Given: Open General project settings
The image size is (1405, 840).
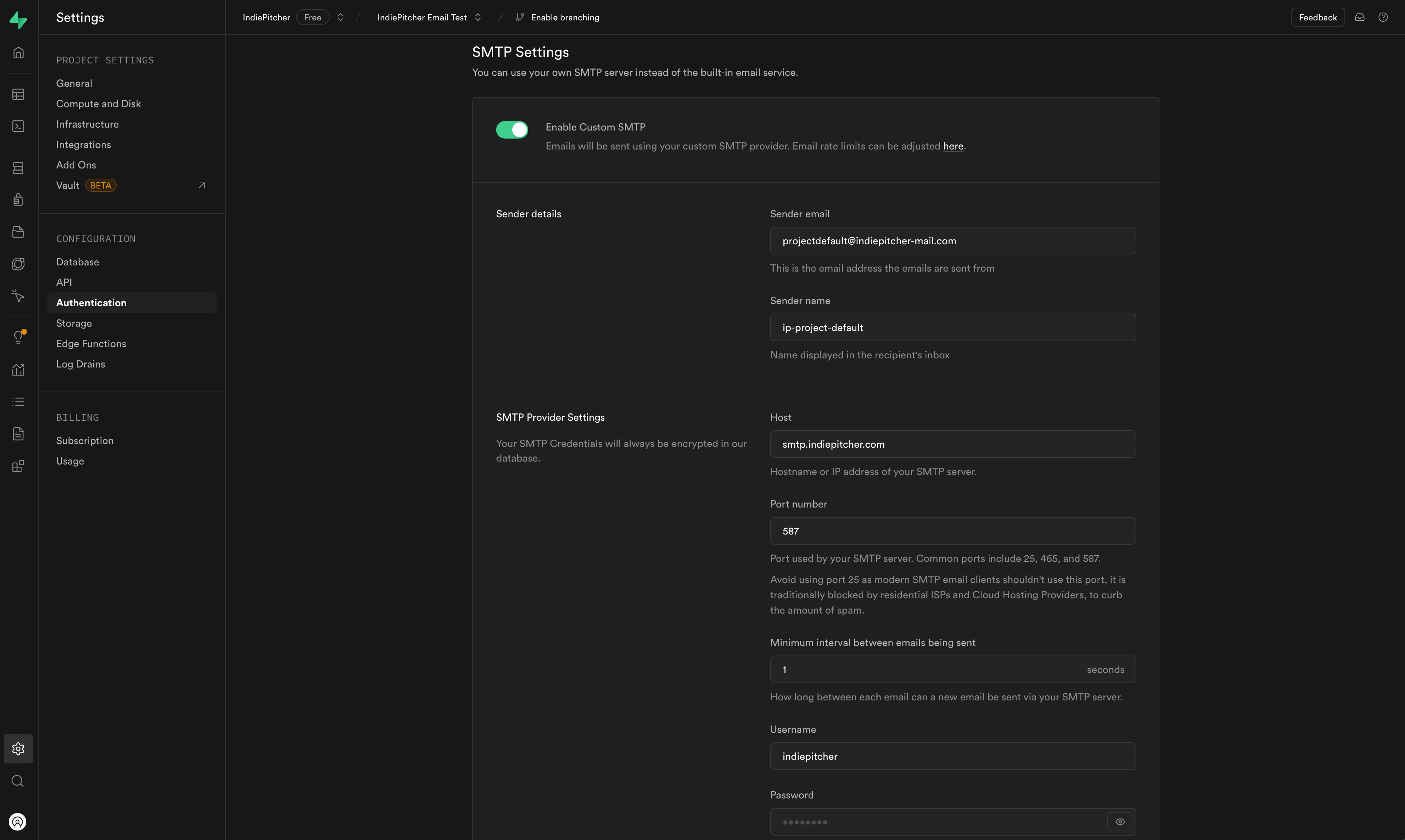Looking at the screenshot, I should (74, 83).
